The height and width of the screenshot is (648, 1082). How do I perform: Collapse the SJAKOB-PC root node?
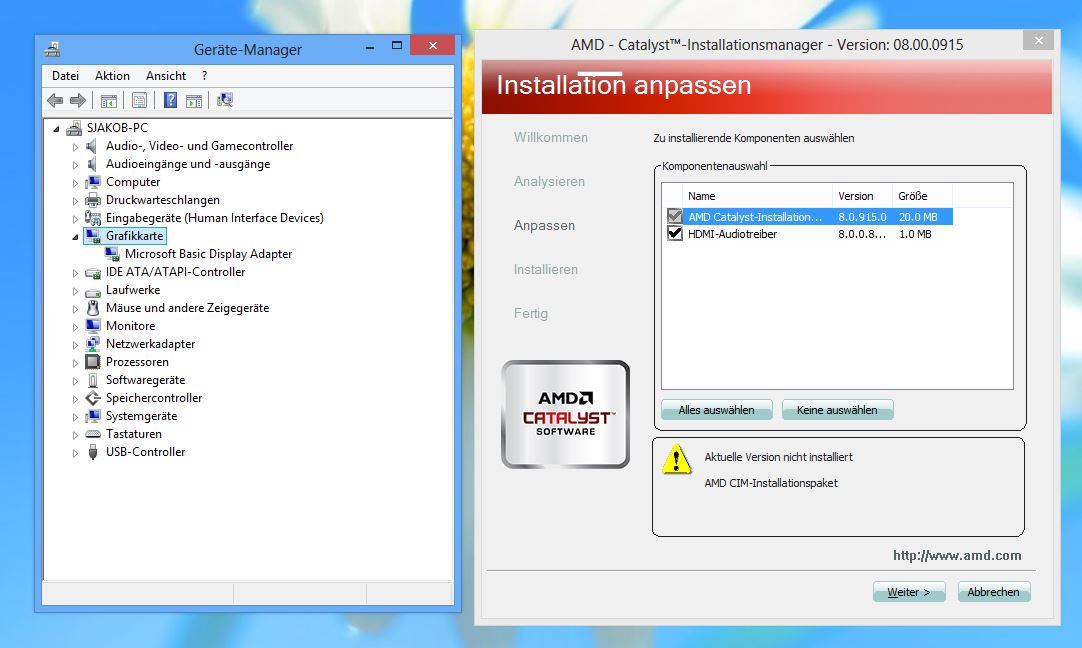pos(57,129)
